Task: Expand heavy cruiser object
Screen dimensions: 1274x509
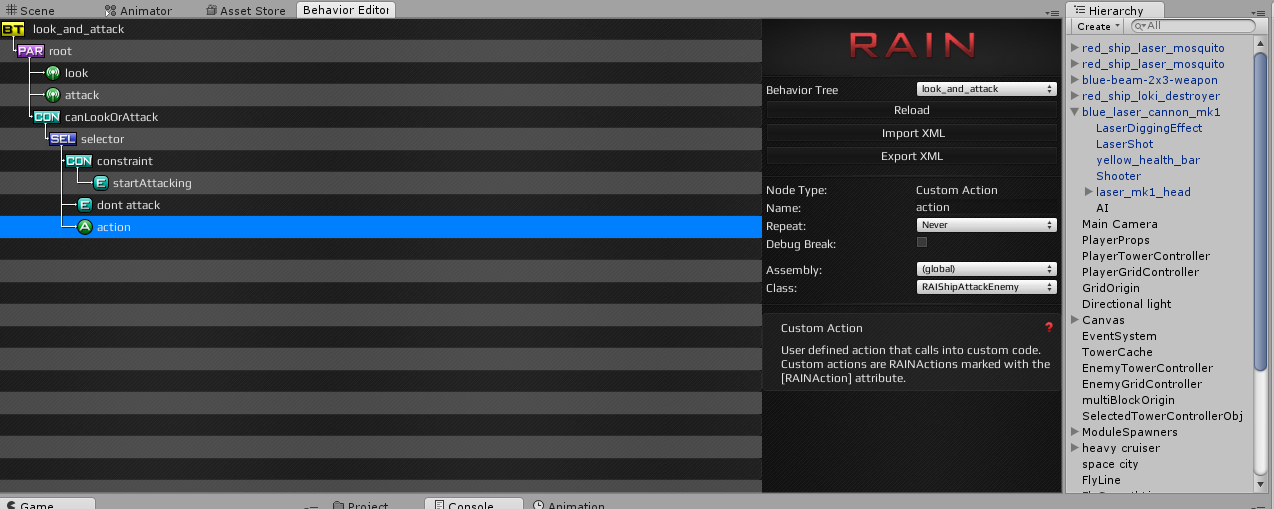Action: coord(1075,448)
